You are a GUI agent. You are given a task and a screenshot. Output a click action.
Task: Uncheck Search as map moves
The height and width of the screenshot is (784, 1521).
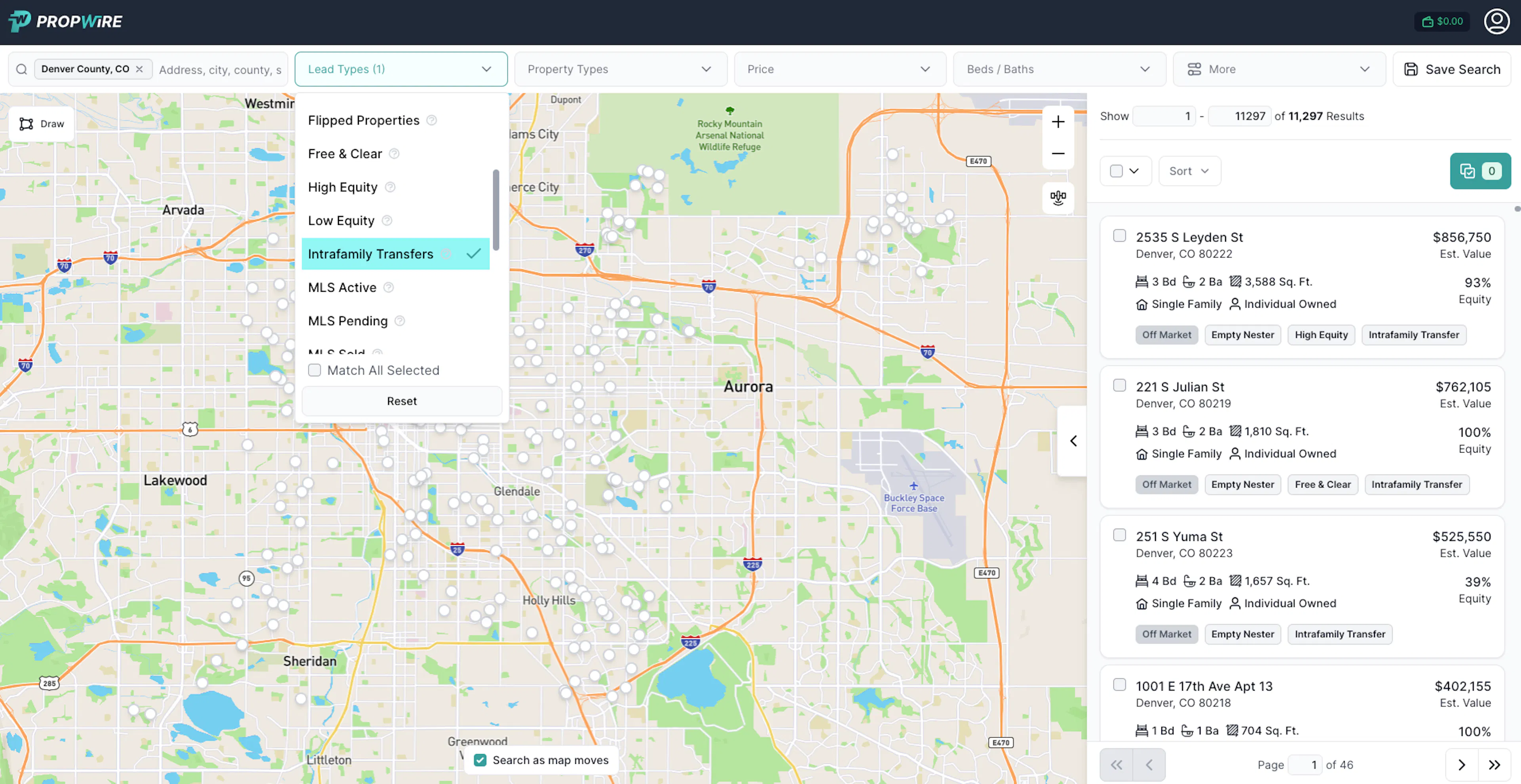[480, 760]
